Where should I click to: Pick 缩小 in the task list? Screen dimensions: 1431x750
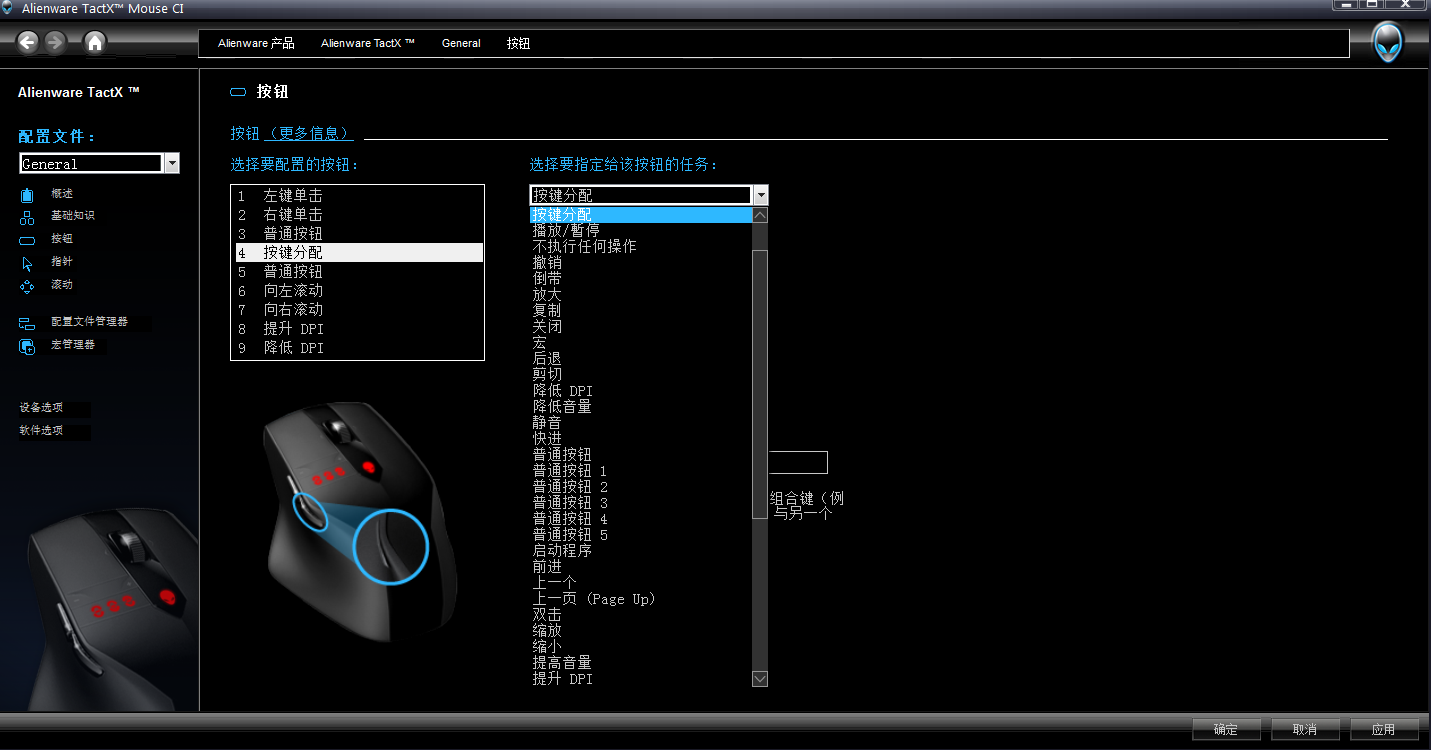pyautogui.click(x=641, y=647)
